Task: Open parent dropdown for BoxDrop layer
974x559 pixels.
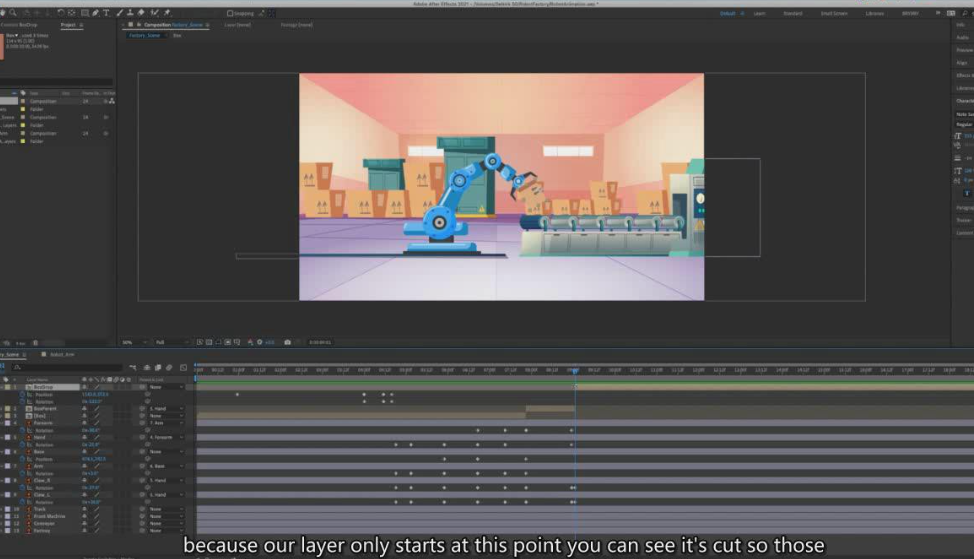Action: (x=163, y=387)
